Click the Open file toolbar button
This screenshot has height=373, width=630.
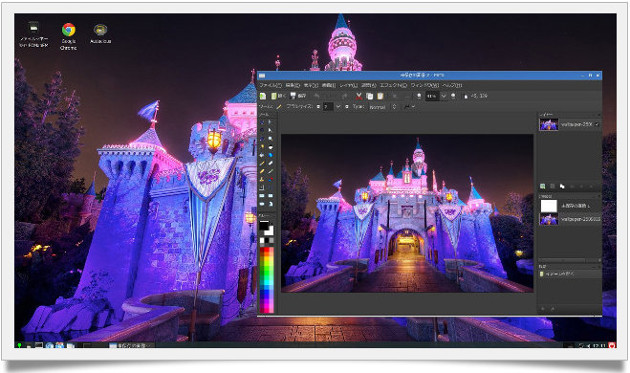(x=277, y=96)
